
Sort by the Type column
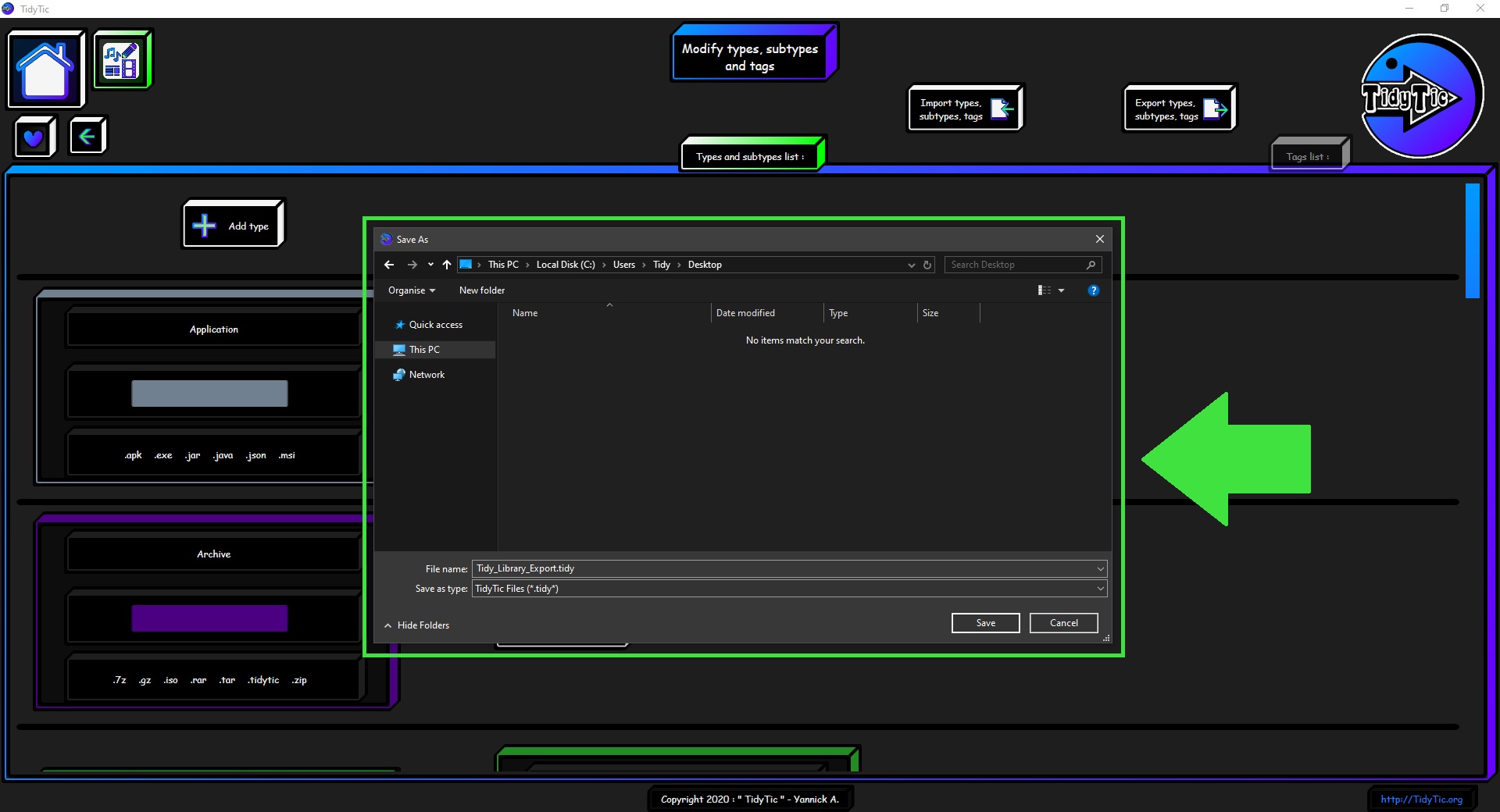(x=870, y=313)
